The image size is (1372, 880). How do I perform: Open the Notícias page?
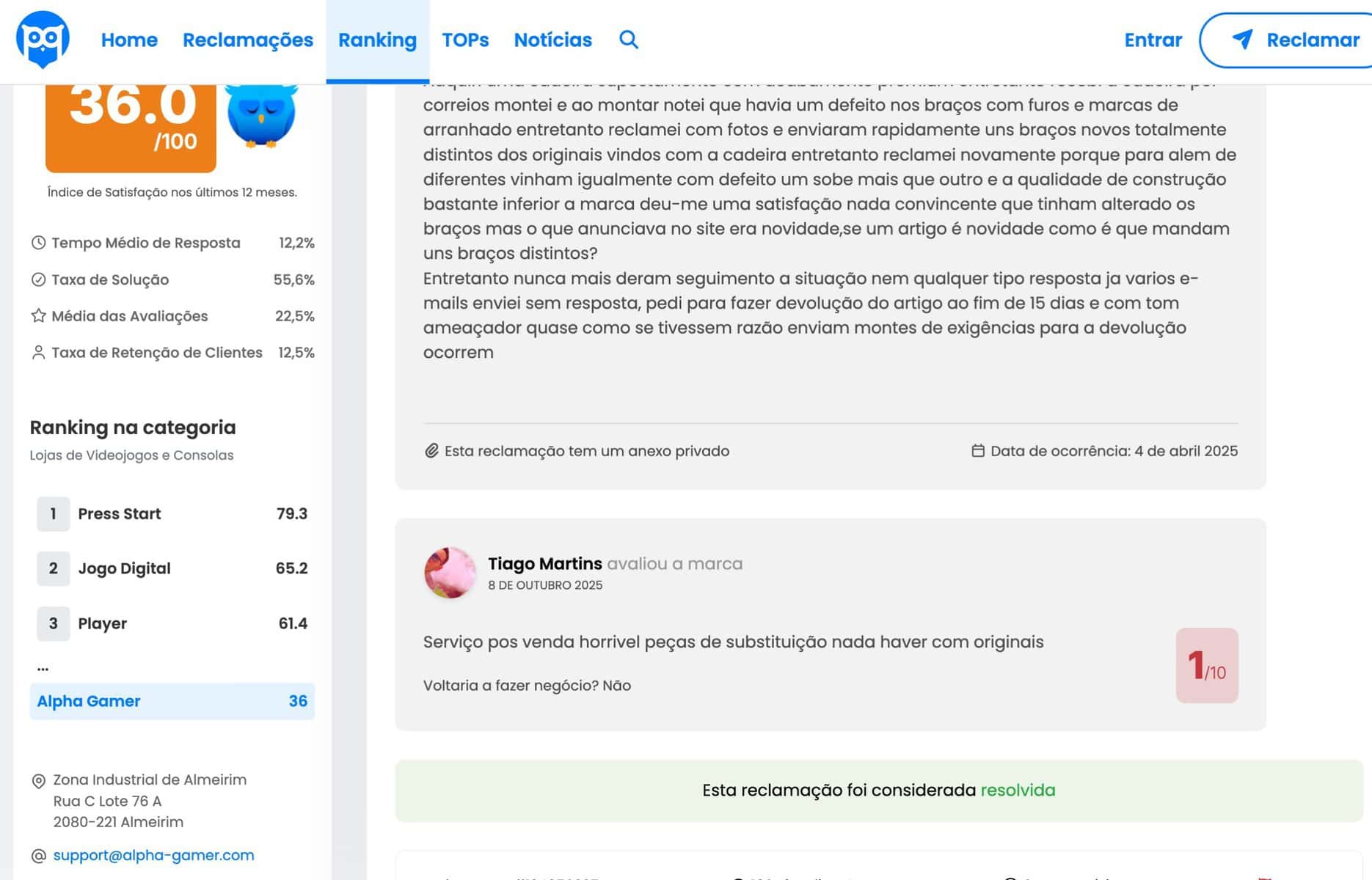pyautogui.click(x=552, y=40)
